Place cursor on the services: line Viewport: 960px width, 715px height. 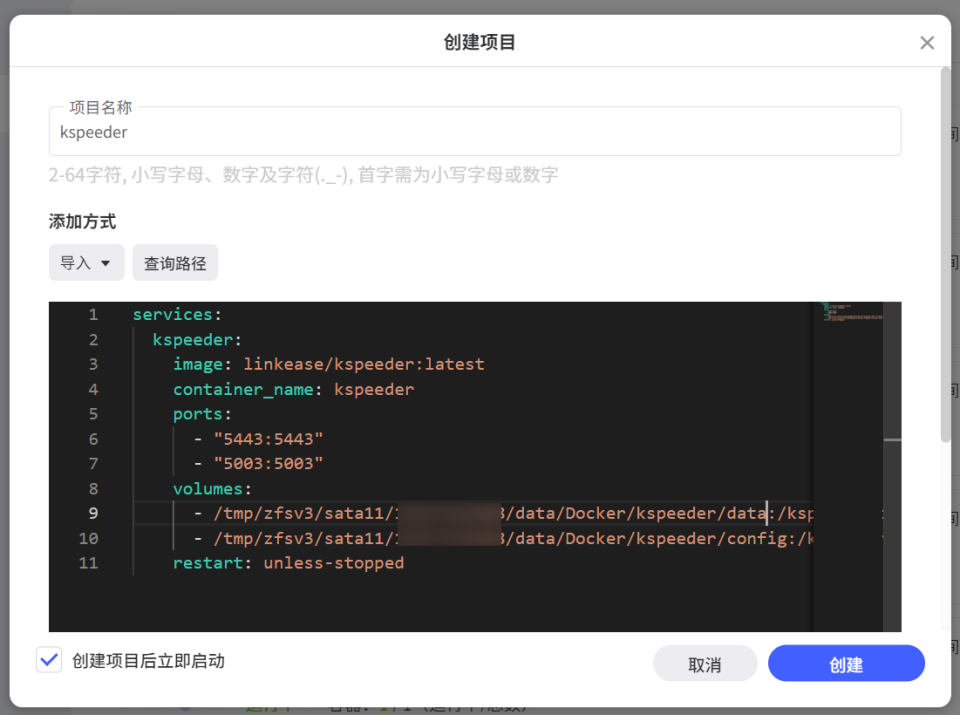click(176, 314)
